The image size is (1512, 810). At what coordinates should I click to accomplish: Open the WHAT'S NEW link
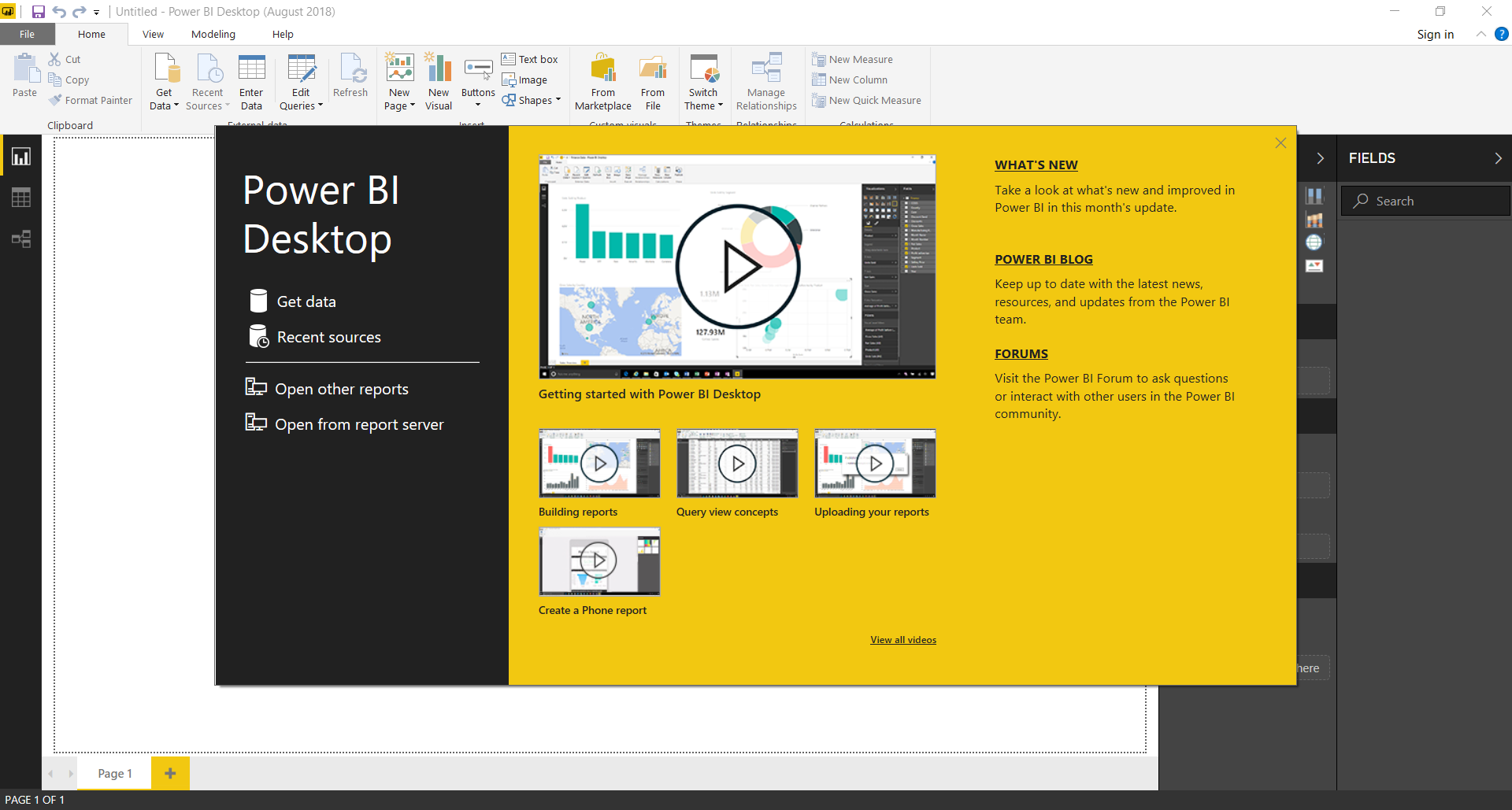pos(1036,165)
